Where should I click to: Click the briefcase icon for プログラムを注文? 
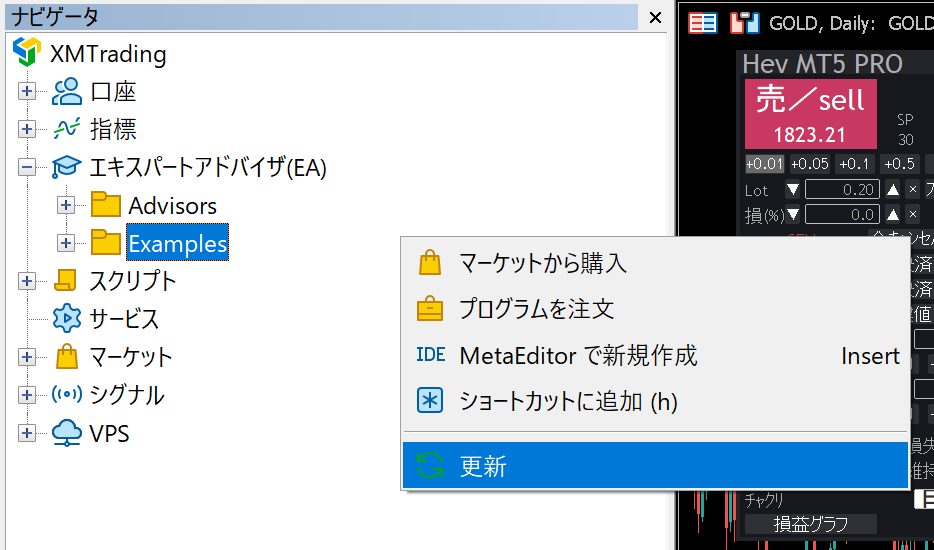pos(430,309)
